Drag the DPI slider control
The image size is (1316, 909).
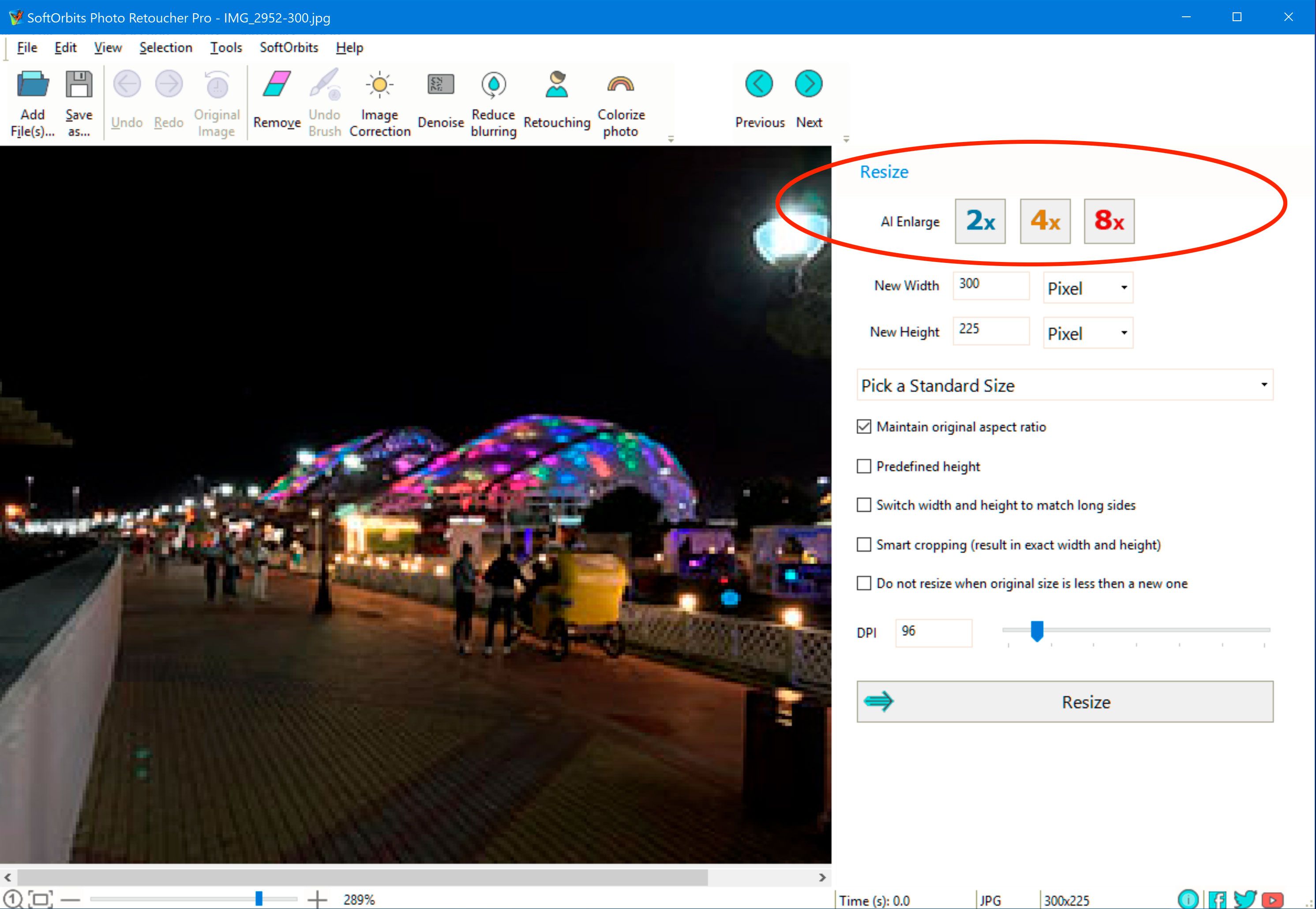1037,631
